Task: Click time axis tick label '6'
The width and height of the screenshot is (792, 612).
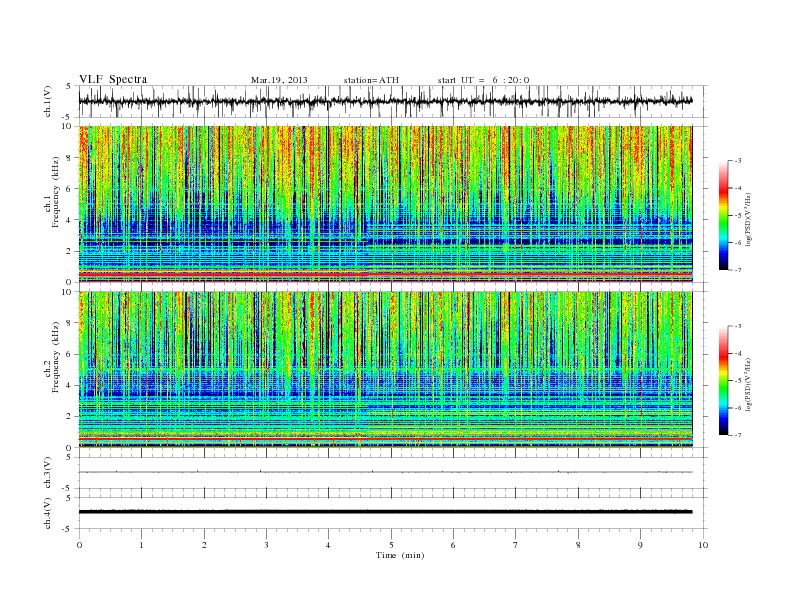Action: (453, 545)
